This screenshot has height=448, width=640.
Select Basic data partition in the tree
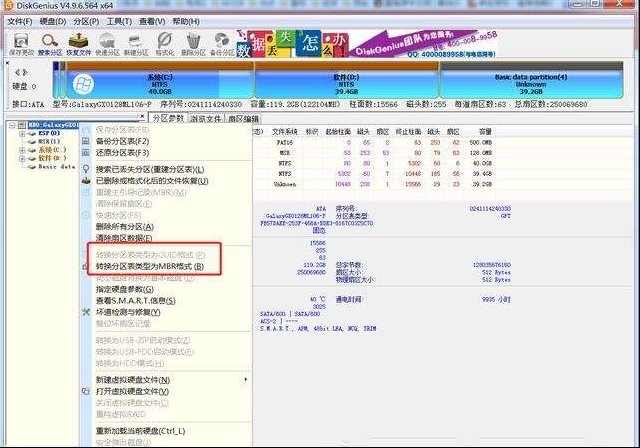click(57, 166)
